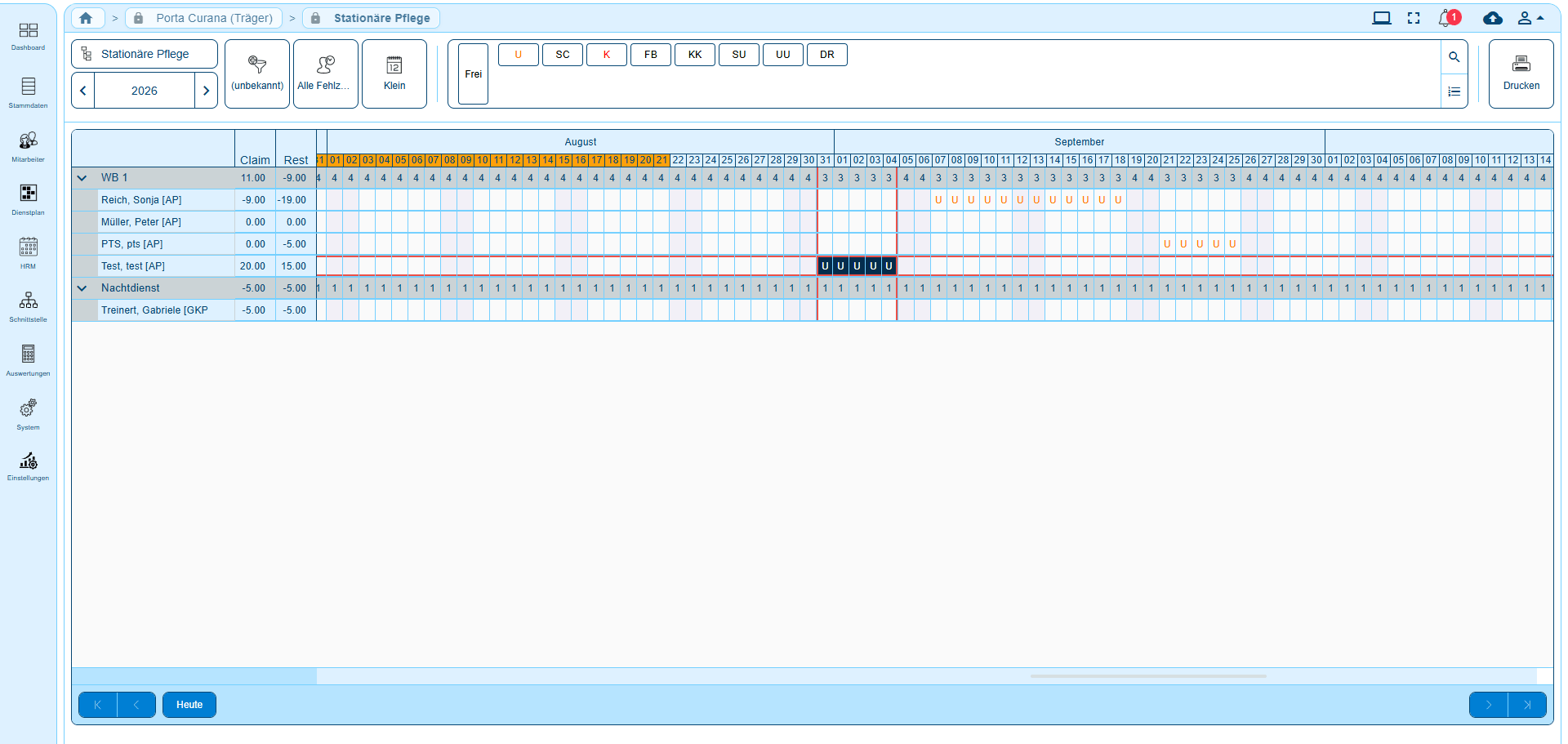This screenshot has width=1568, height=744.
Task: Open the user account dropdown
Action: 1530,18
